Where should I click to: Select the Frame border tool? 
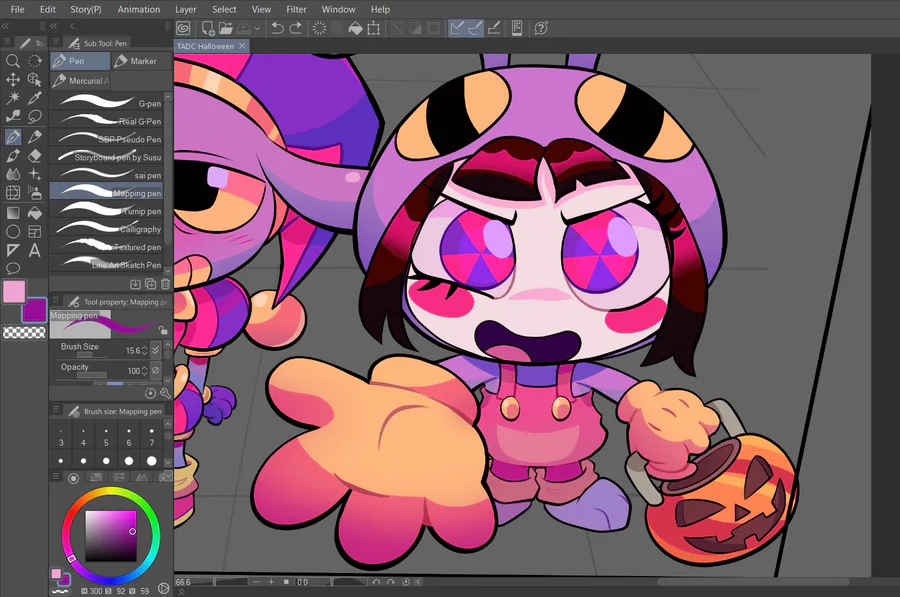35,231
